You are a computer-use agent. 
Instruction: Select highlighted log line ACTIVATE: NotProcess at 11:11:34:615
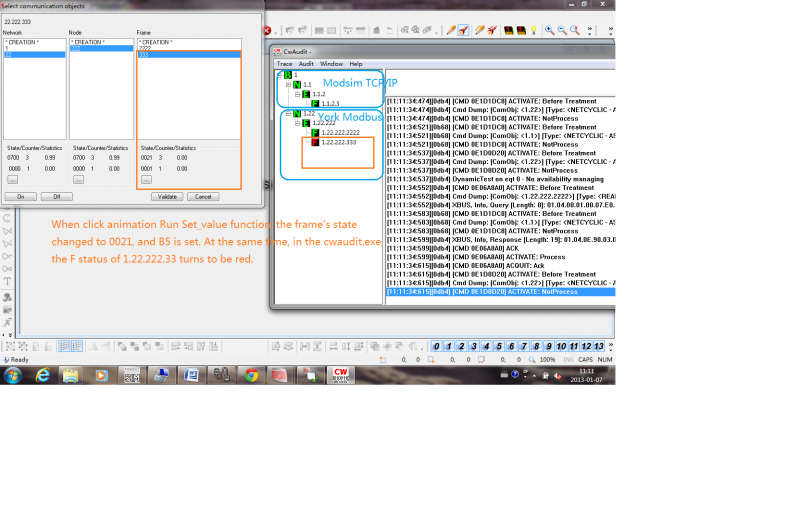pos(501,292)
